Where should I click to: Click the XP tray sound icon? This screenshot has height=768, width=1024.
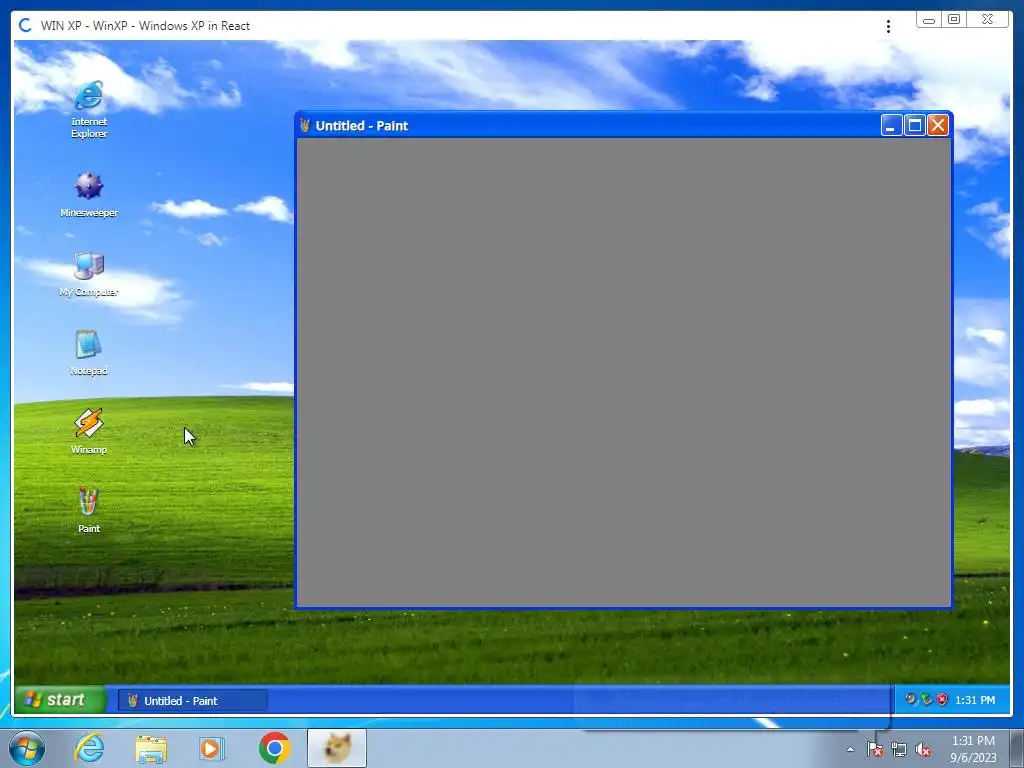point(911,699)
